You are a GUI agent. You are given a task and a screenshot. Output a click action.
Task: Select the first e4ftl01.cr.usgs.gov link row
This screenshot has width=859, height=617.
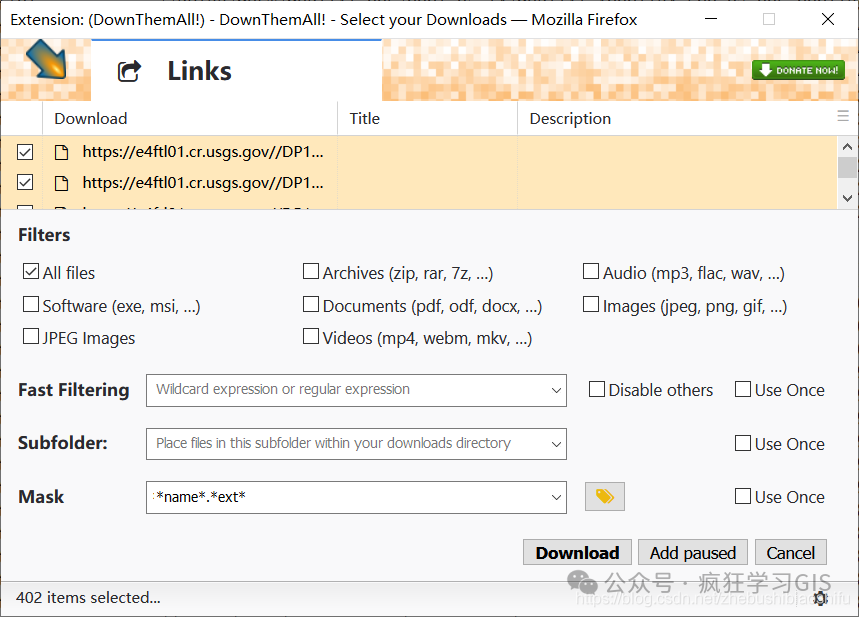(x=419, y=152)
